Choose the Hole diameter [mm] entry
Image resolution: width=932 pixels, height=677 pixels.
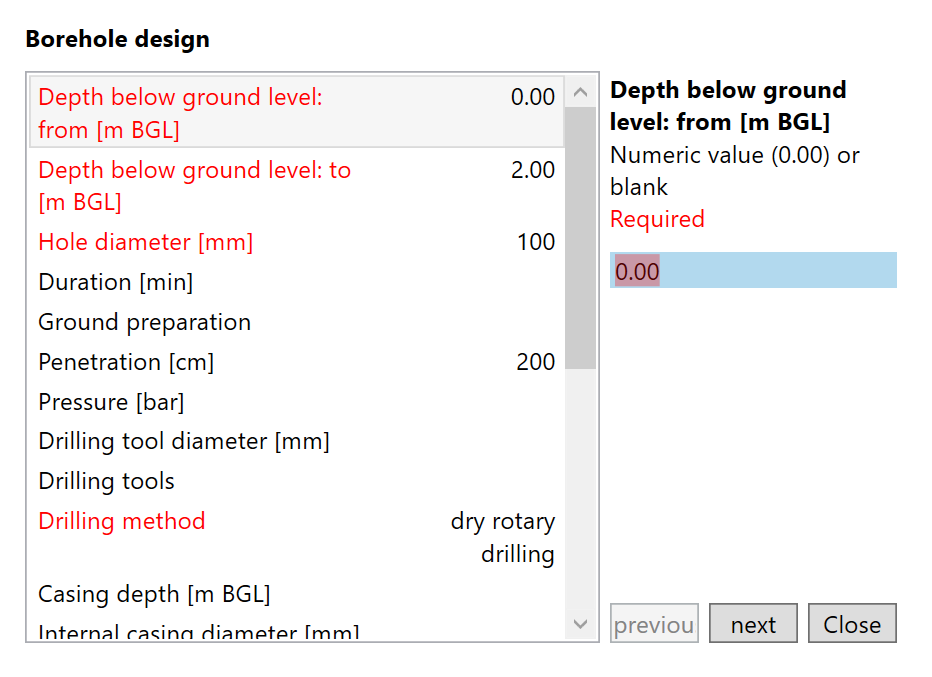[296, 242]
